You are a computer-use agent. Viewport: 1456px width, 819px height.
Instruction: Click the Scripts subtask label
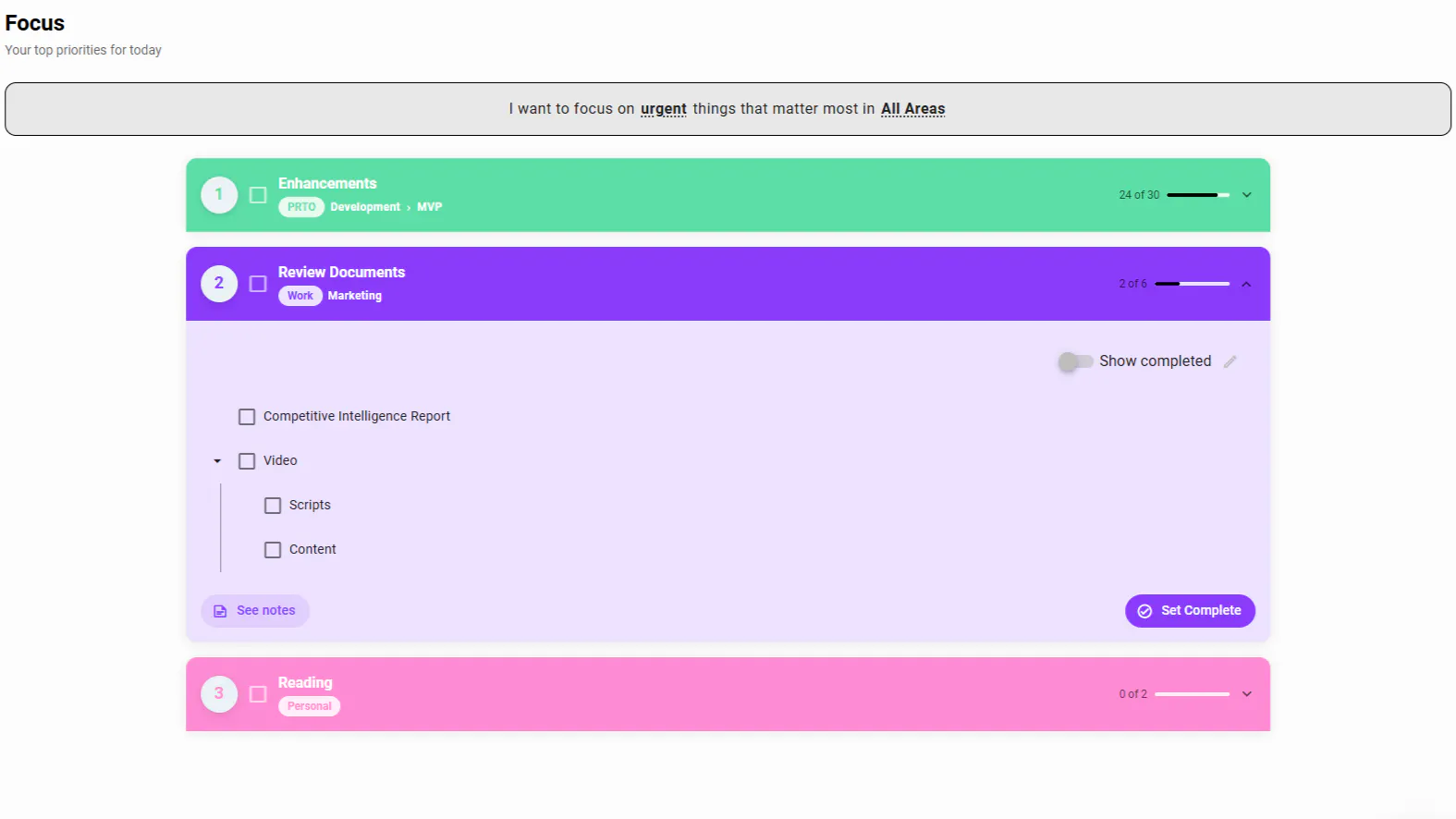(310, 506)
